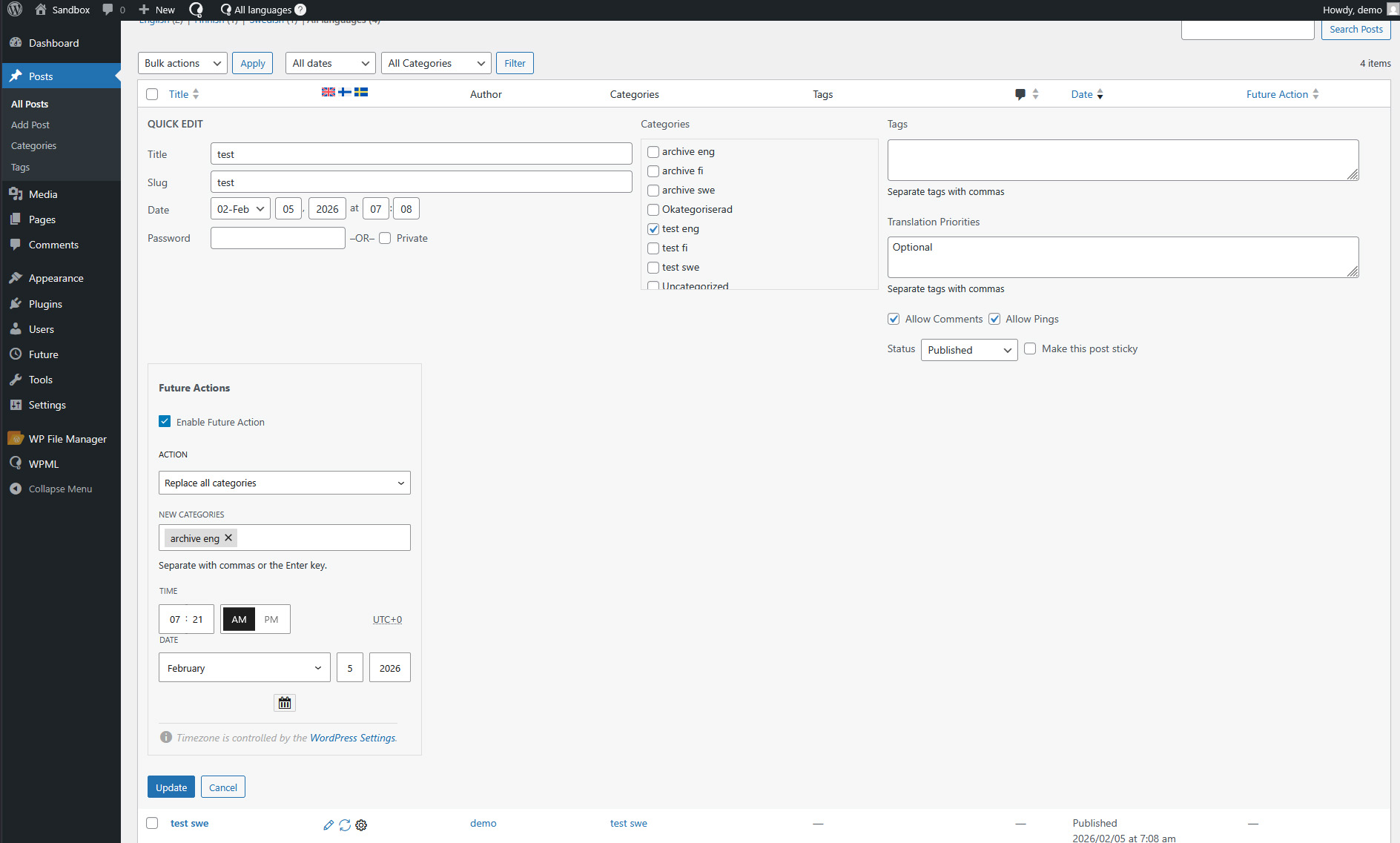Select PM in the time toggle
This screenshot has height=843, width=1400.
(x=271, y=619)
